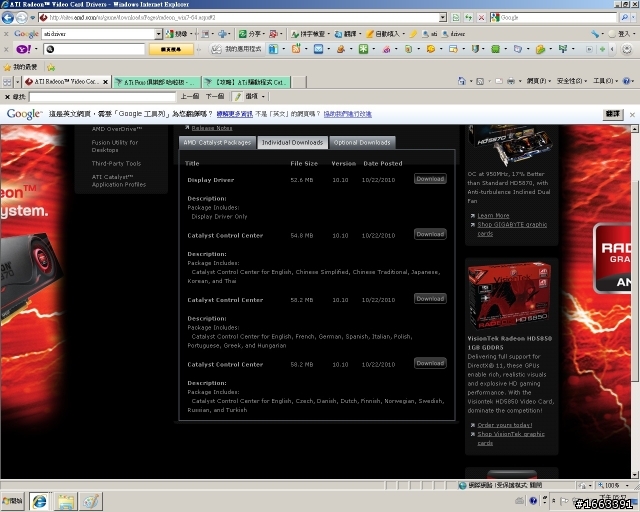Click the Order yours today link

click(504, 425)
